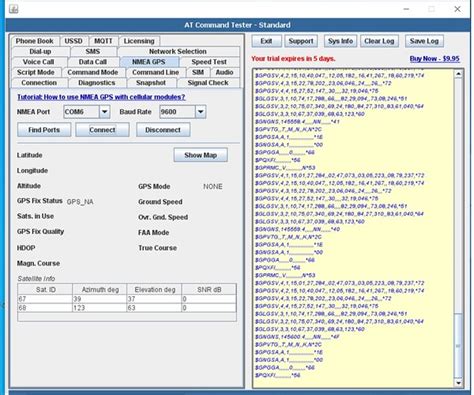Image resolution: width=474 pixels, height=395 pixels.
Task: Switch to Signal Check tab
Action: (x=208, y=83)
